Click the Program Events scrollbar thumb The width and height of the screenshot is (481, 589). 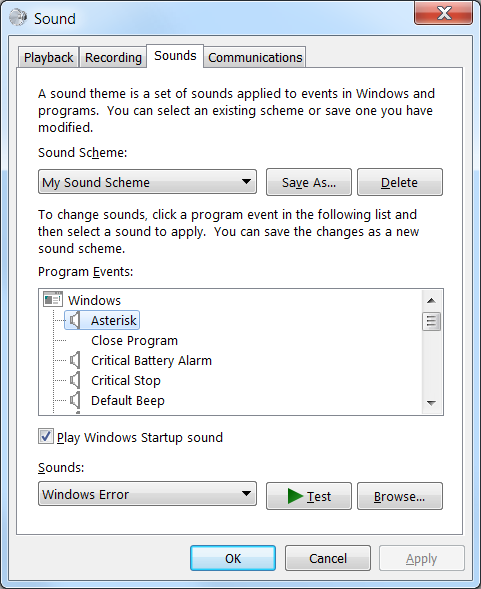coord(431,321)
